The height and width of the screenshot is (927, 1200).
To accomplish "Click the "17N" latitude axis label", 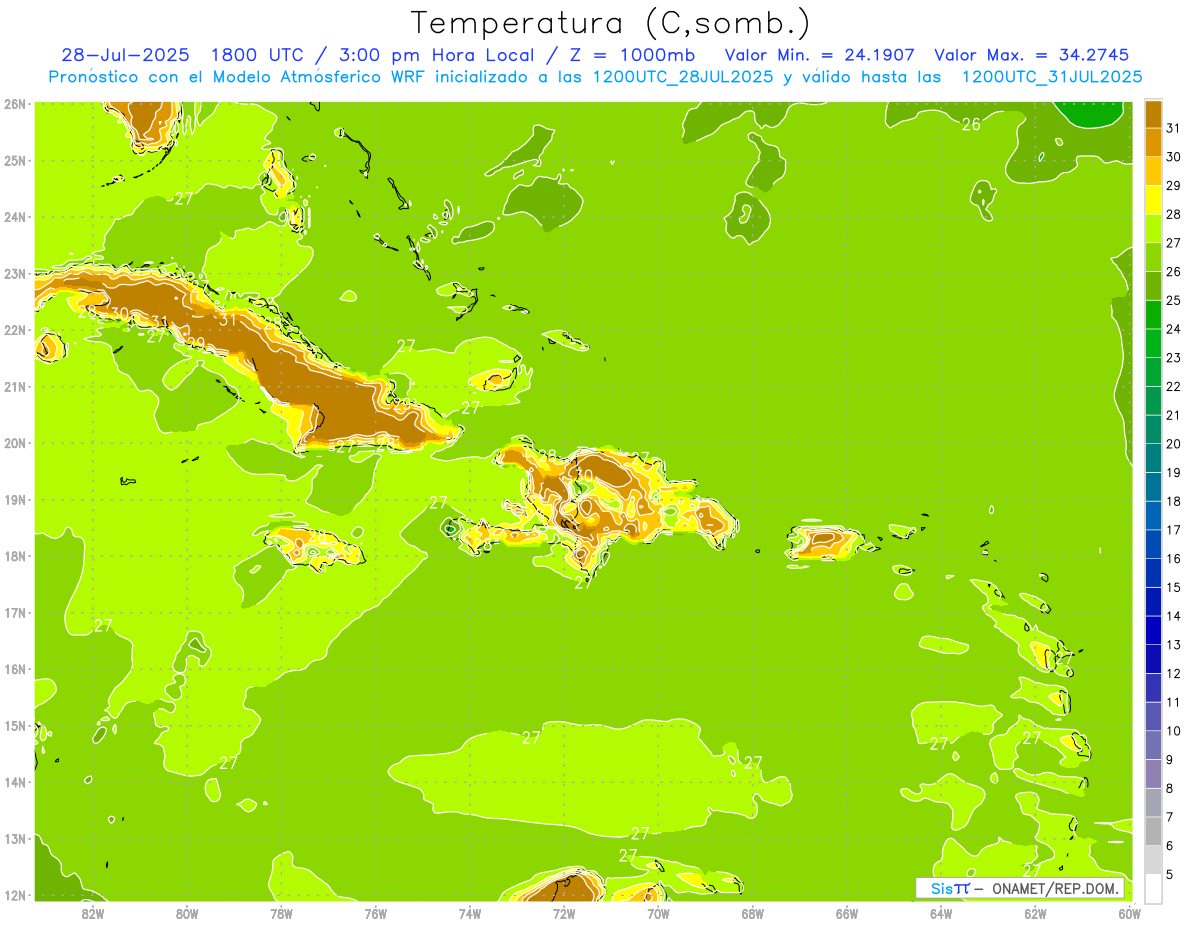I will pyautogui.click(x=15, y=612).
